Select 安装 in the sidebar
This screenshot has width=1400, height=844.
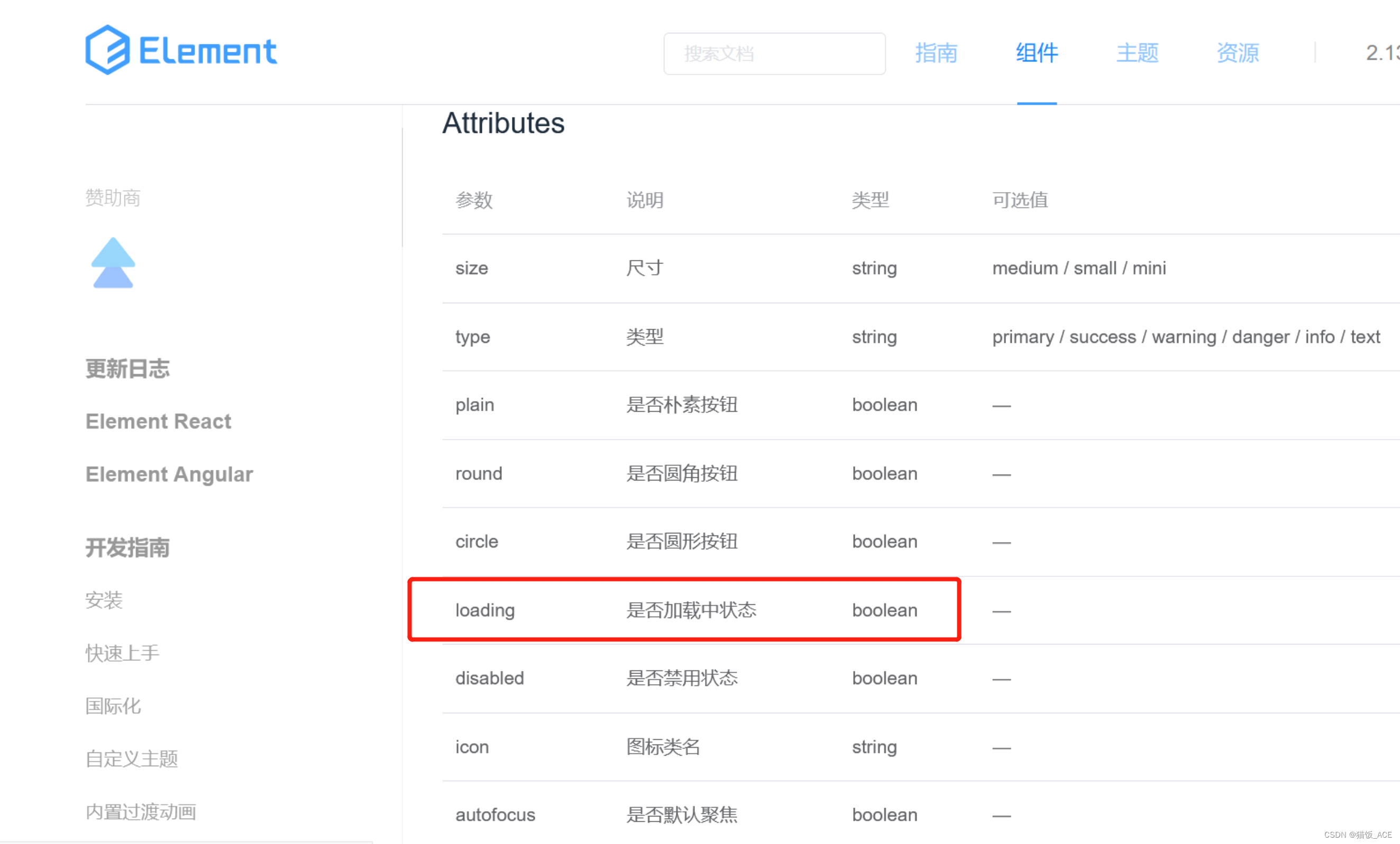(x=104, y=601)
